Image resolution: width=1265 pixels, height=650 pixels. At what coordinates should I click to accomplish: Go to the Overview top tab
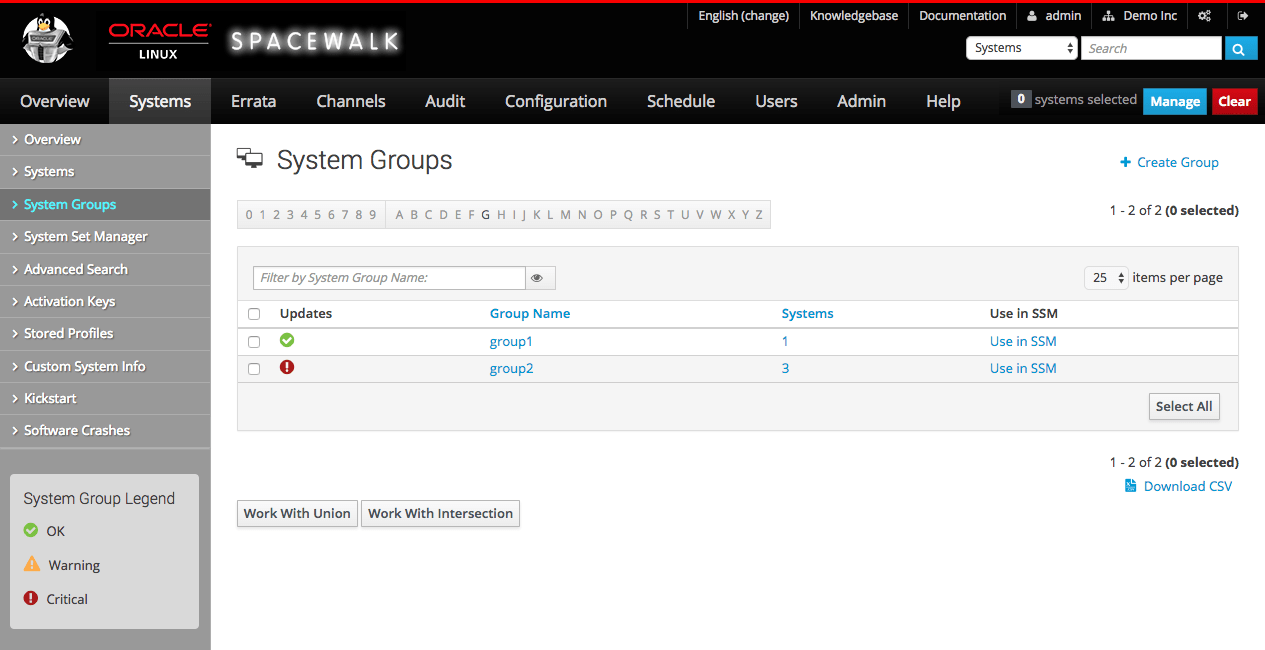55,101
